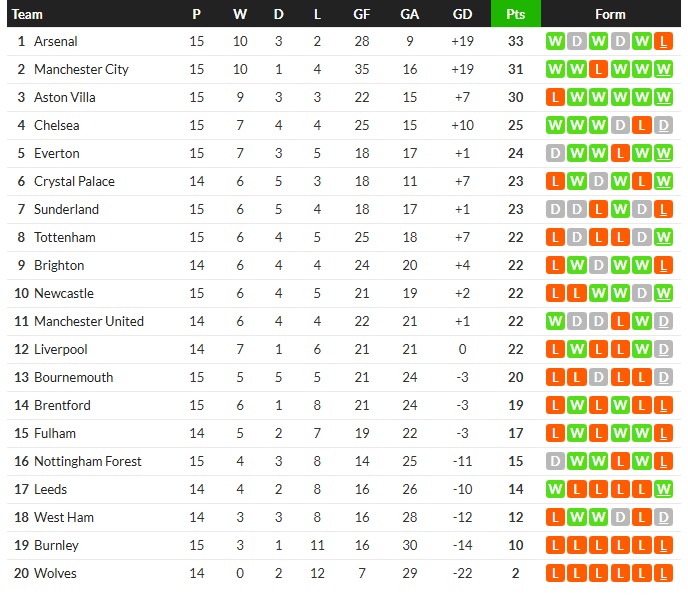Sort by the GD column header
Viewport: 688px width, 596px height.
[462, 14]
